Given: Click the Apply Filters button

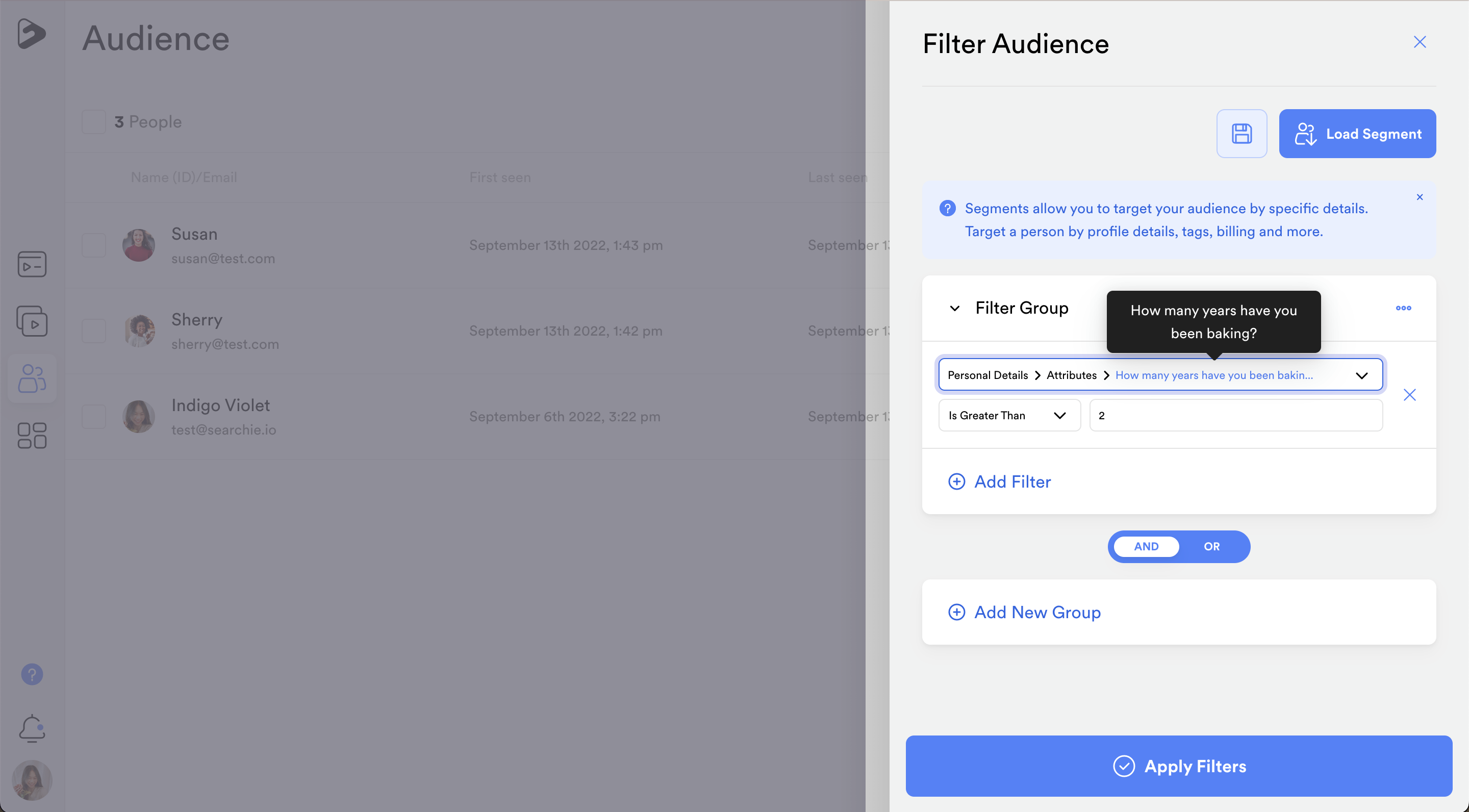Looking at the screenshot, I should coord(1179,766).
